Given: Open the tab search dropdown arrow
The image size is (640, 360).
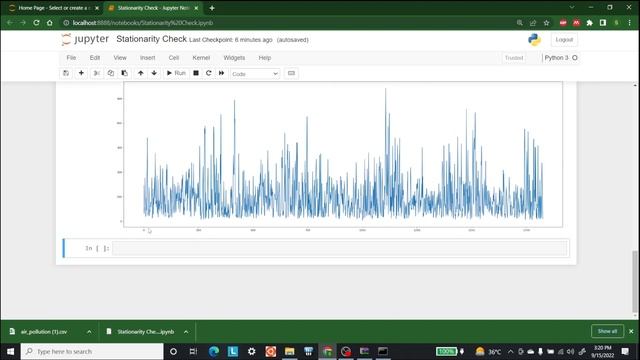Looking at the screenshot, I should (572, 7).
